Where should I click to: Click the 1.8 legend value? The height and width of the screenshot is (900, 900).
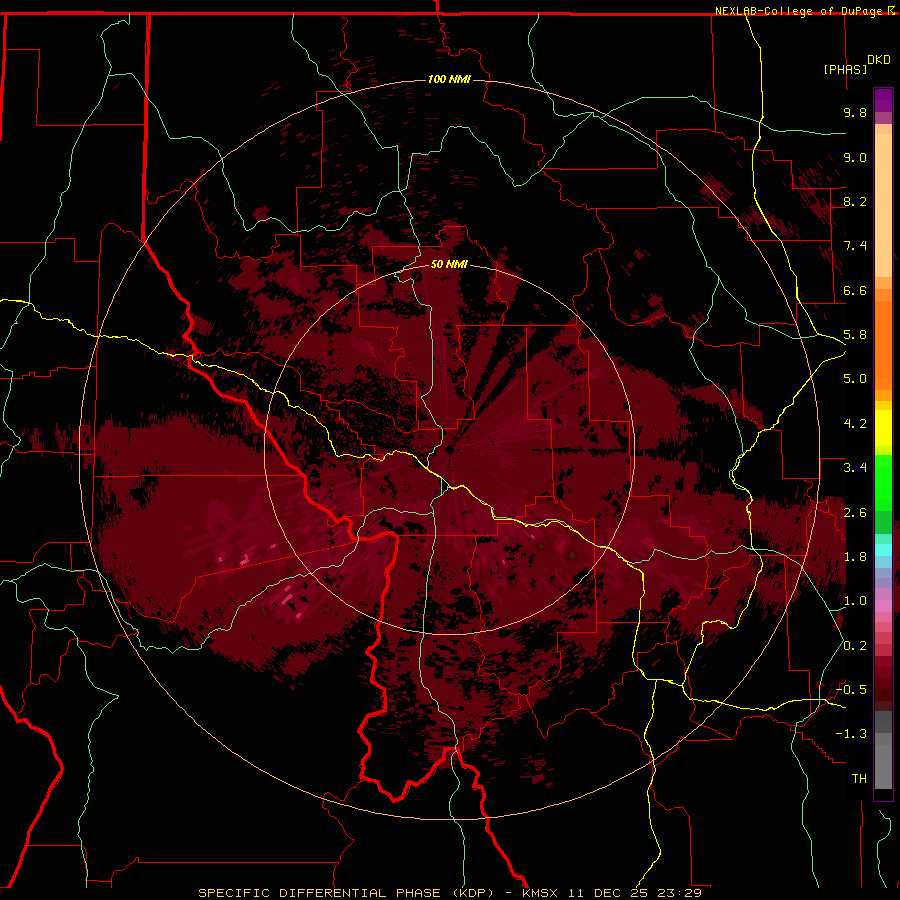855,557
